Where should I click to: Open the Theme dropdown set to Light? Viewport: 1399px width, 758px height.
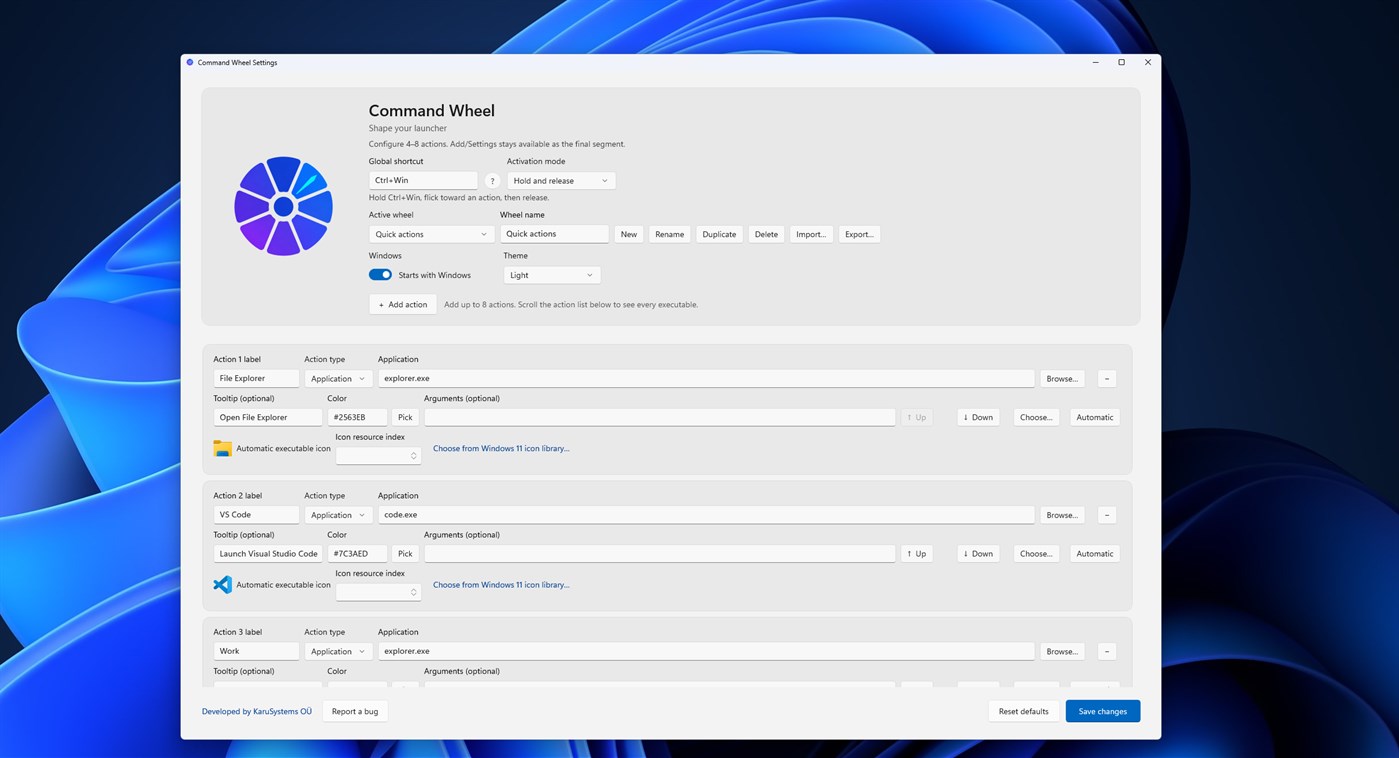[552, 275]
